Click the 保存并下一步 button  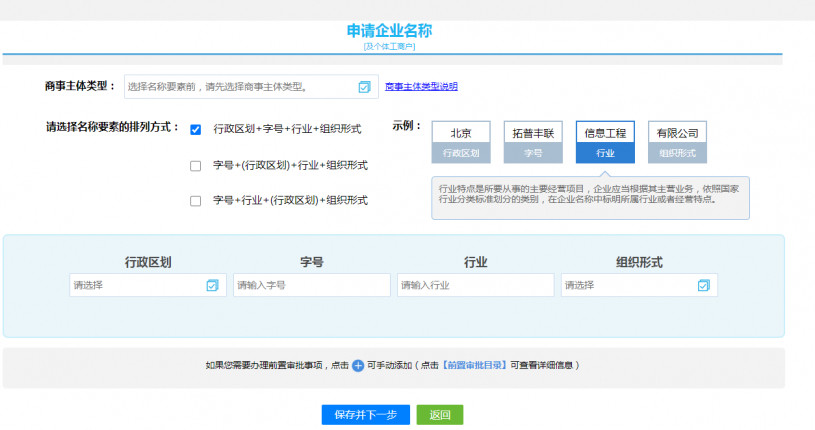(x=365, y=415)
